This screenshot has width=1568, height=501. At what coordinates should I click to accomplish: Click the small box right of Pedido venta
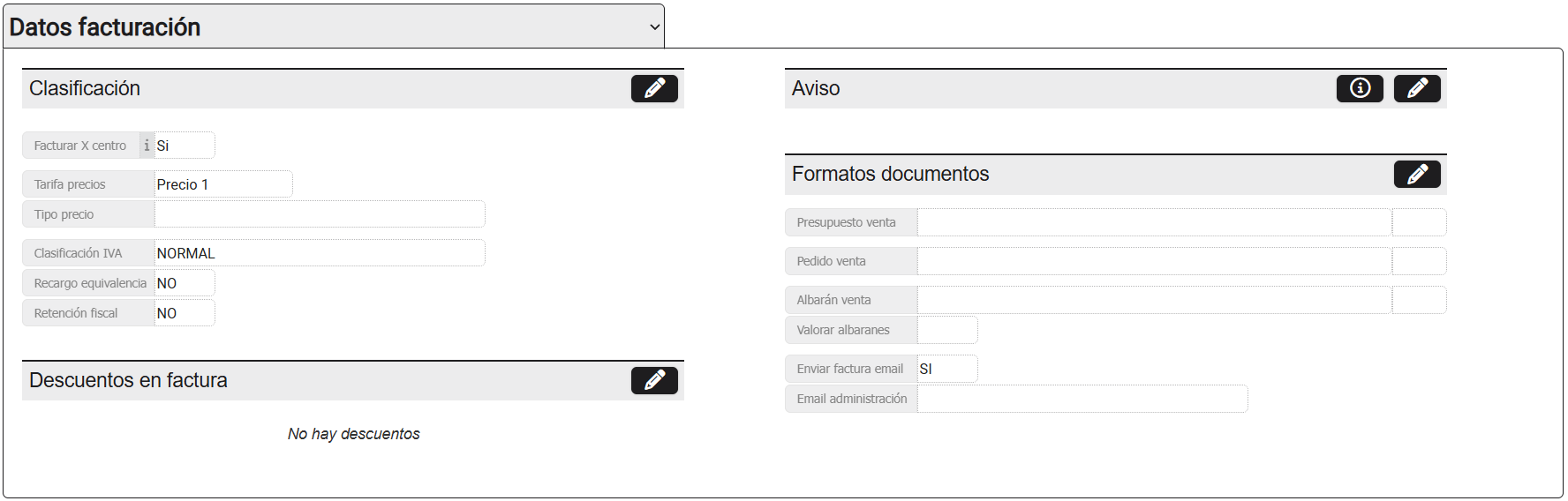click(x=1420, y=261)
